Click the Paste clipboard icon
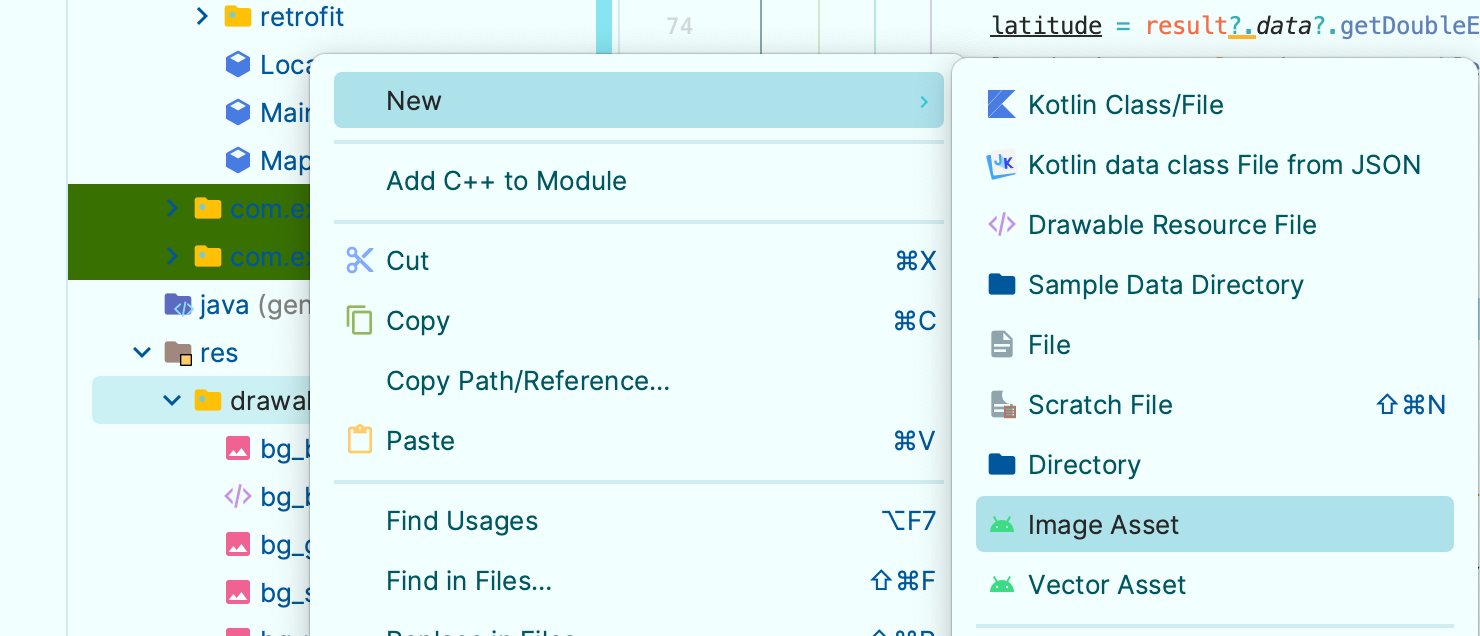The height and width of the screenshot is (636, 1480). [x=359, y=440]
